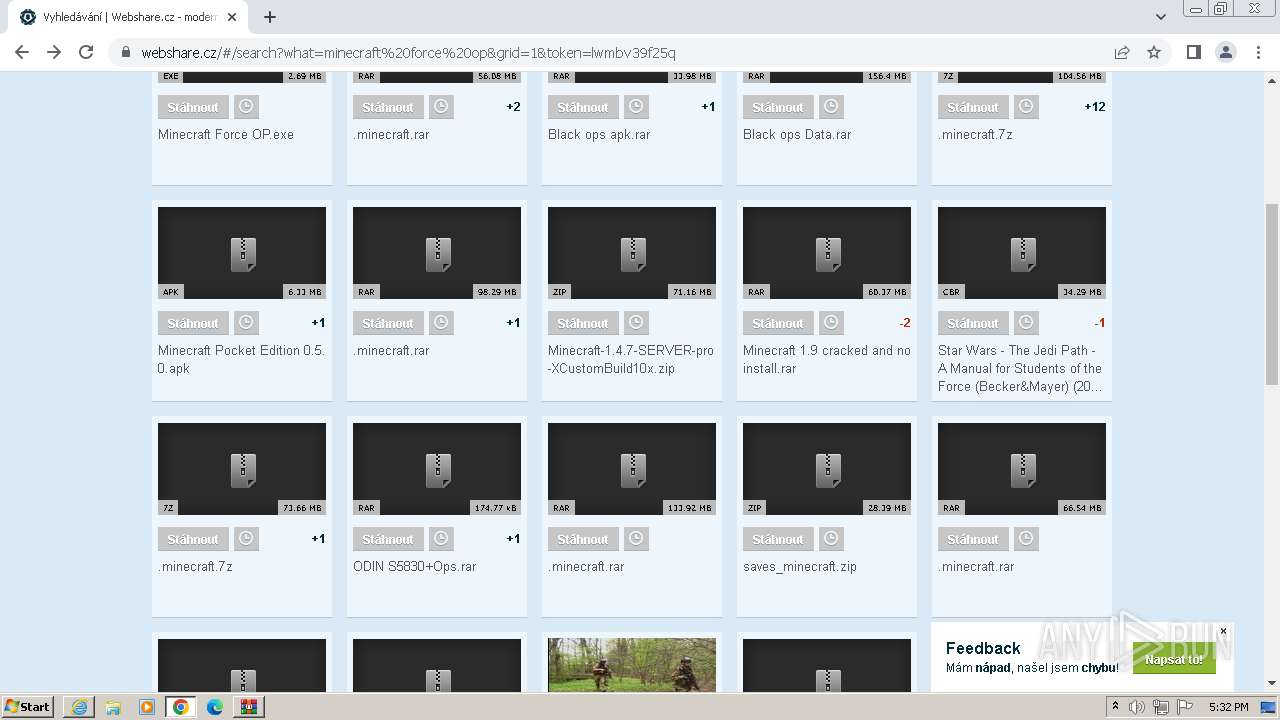Click clock icon for ODIN S5830+Ops.rar

pos(441,539)
